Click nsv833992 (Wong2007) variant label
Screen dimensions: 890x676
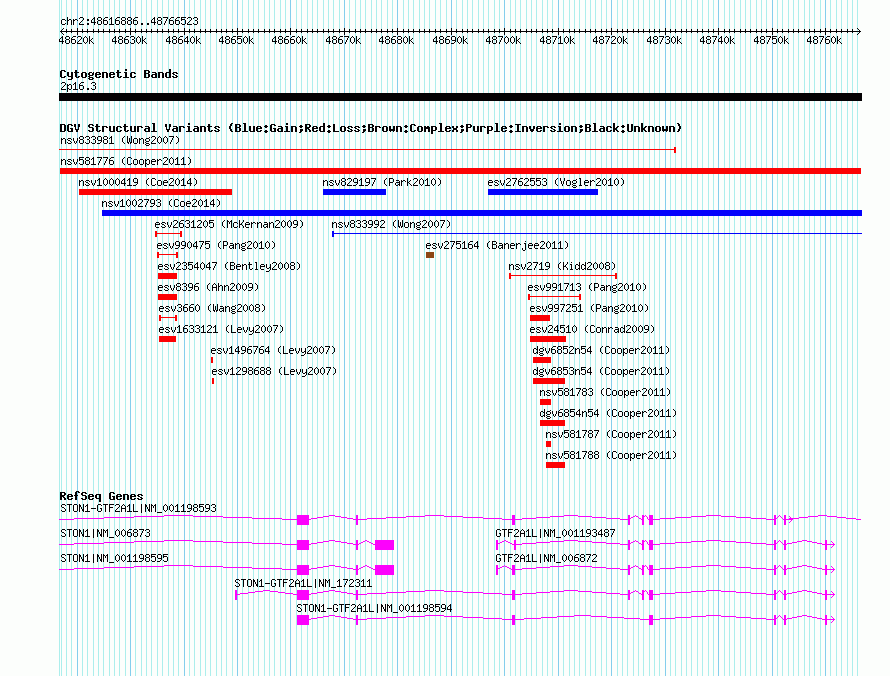coord(391,224)
